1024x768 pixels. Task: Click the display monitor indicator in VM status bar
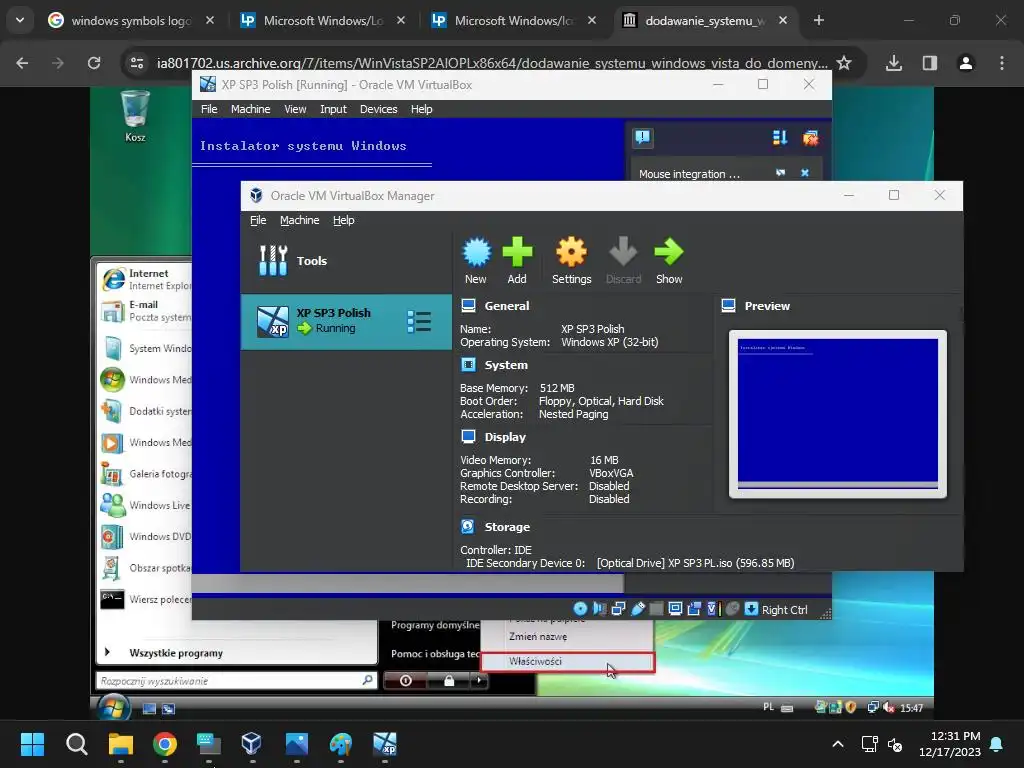[675, 609]
